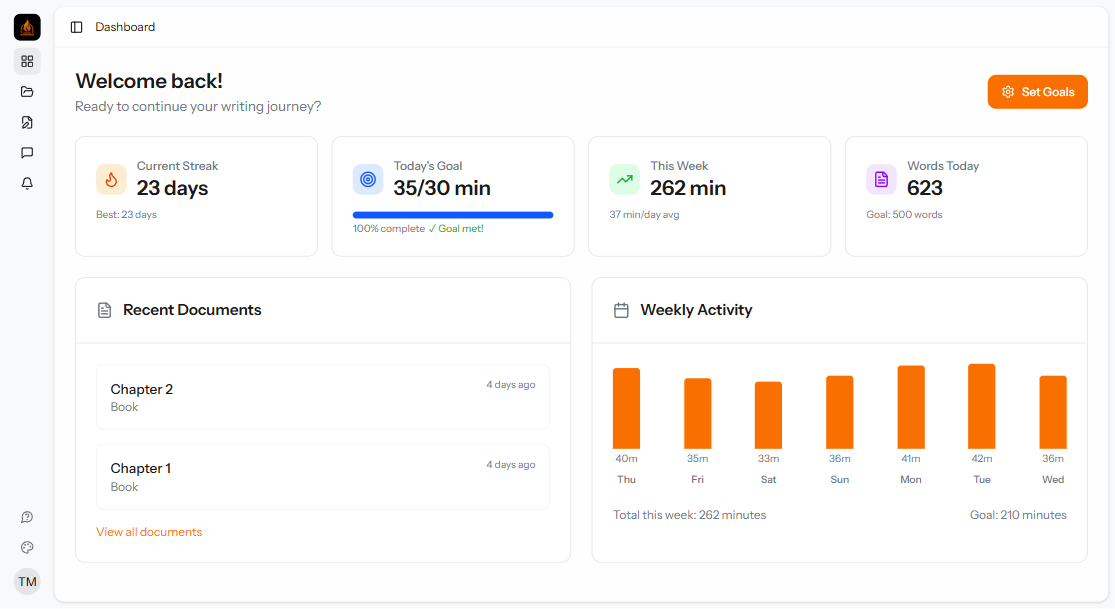Click Tuesday's 42m activity bar

click(x=981, y=407)
